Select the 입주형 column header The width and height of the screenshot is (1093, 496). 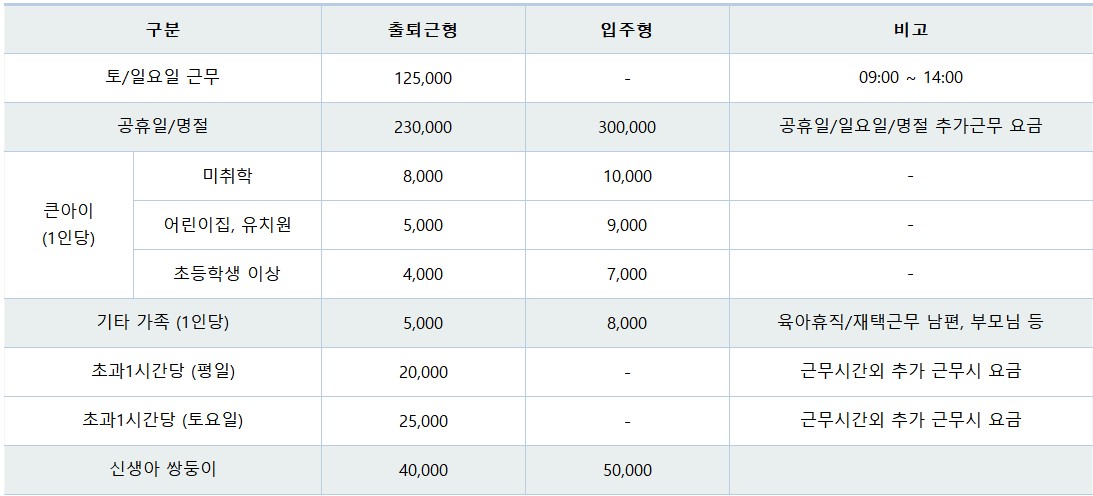click(x=627, y=30)
